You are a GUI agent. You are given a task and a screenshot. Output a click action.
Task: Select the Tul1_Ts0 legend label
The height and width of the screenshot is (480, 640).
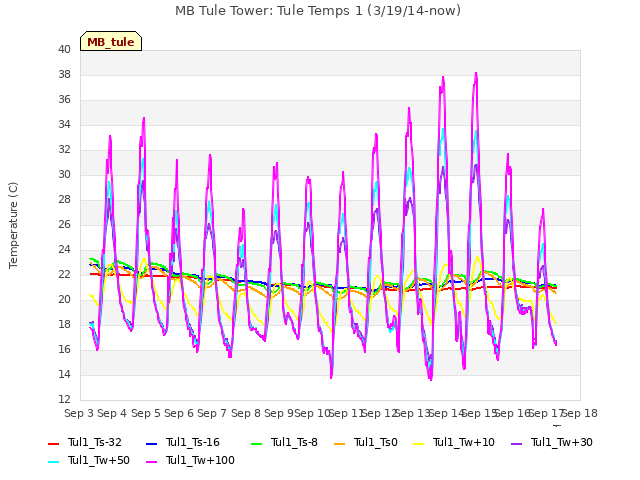376,442
